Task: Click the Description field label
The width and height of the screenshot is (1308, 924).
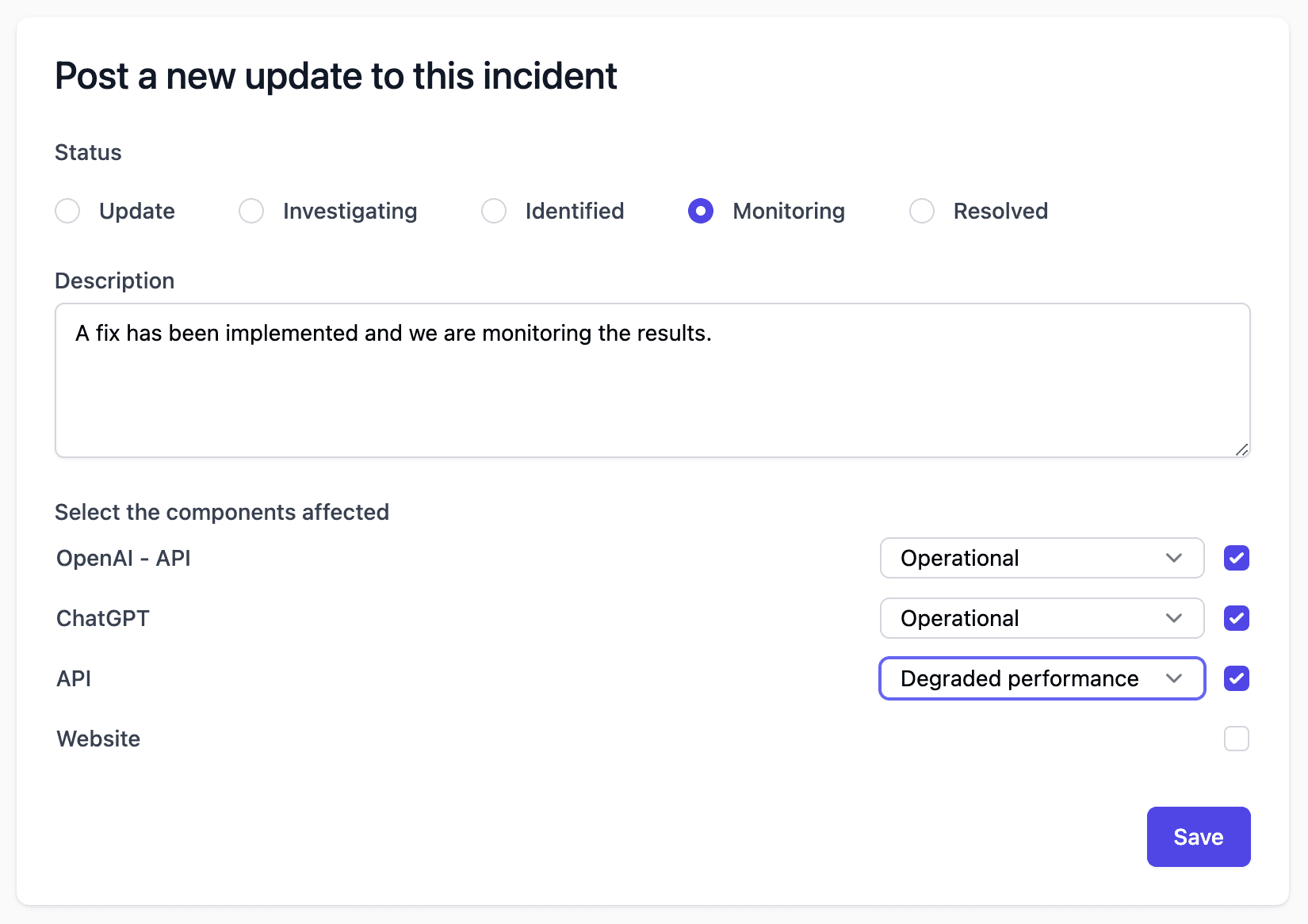Action: 114,281
